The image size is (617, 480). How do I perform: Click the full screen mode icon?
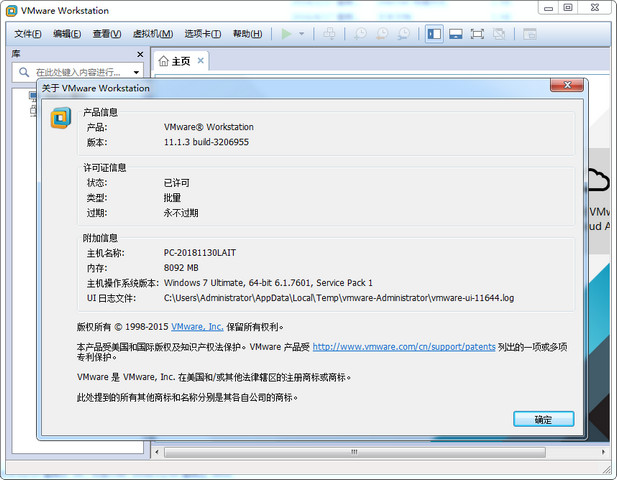[477, 34]
